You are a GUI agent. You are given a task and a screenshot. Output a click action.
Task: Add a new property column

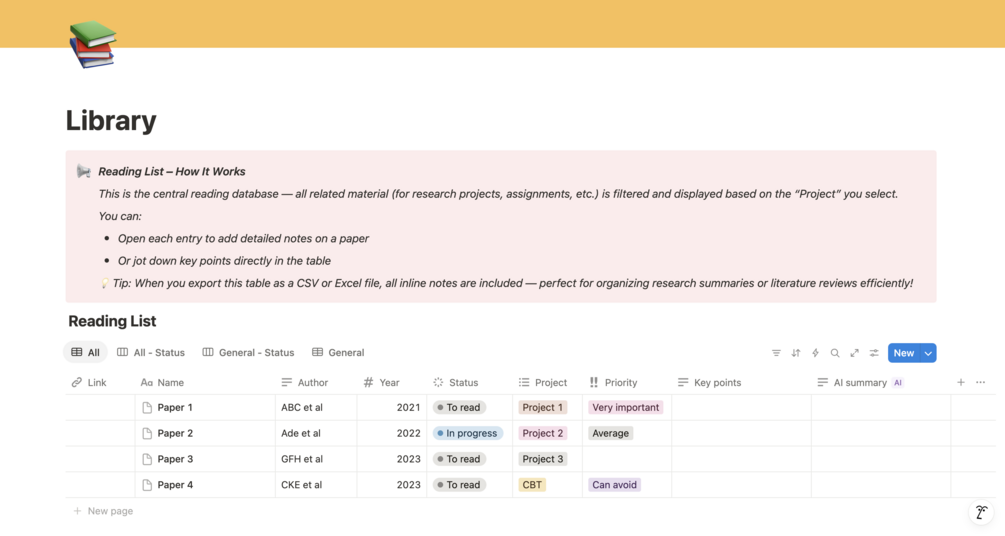[x=961, y=382]
